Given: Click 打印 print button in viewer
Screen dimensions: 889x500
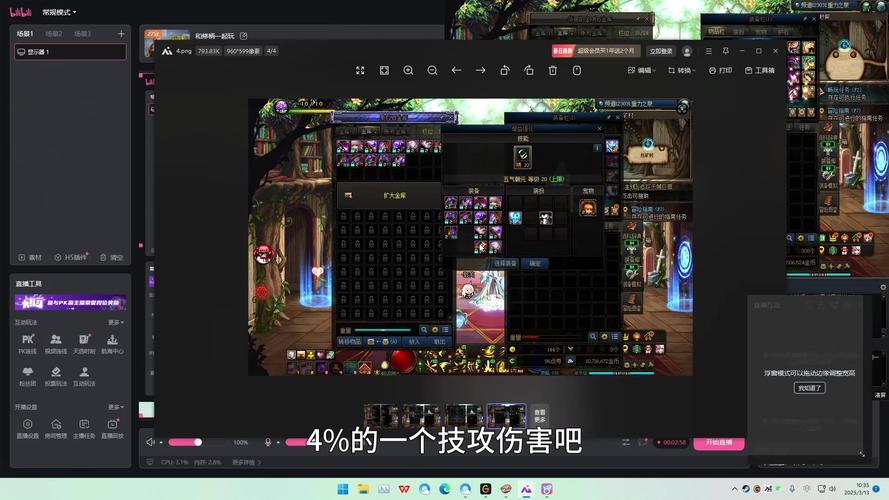Looking at the screenshot, I should (x=721, y=70).
